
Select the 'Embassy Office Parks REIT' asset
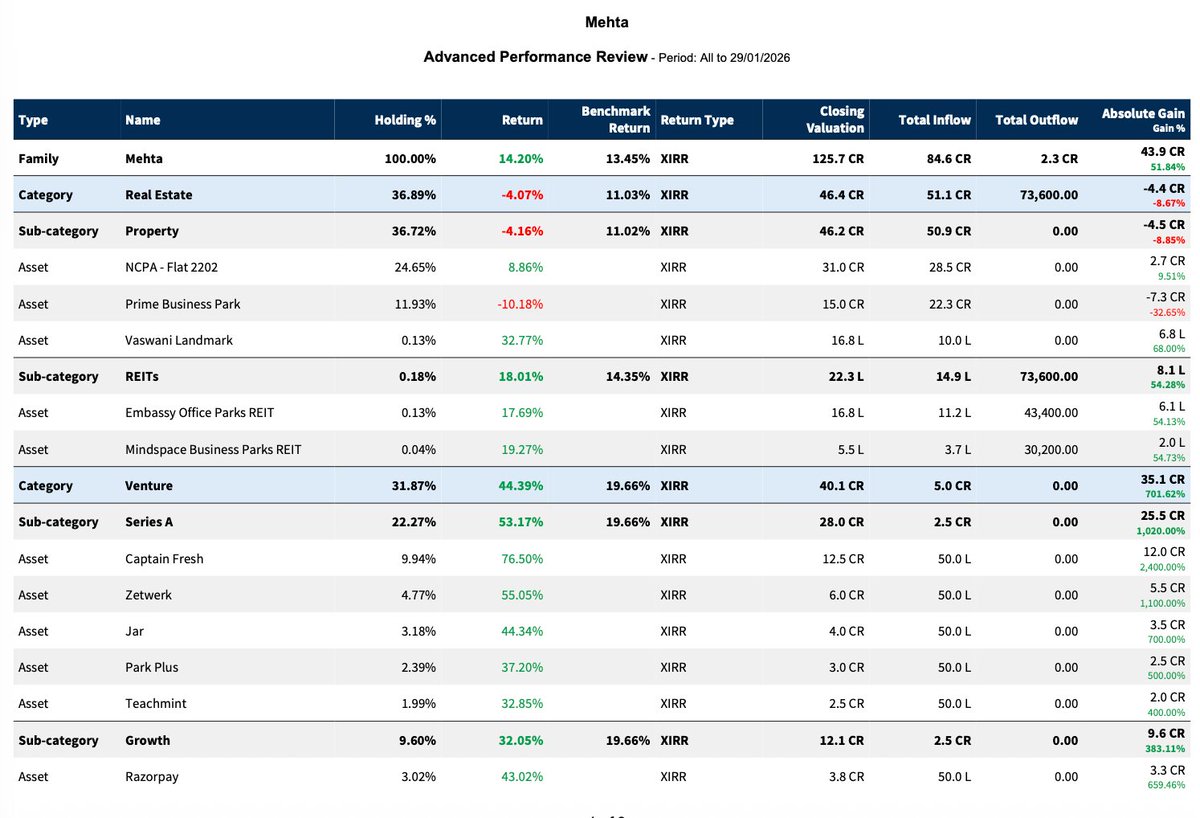(x=200, y=412)
